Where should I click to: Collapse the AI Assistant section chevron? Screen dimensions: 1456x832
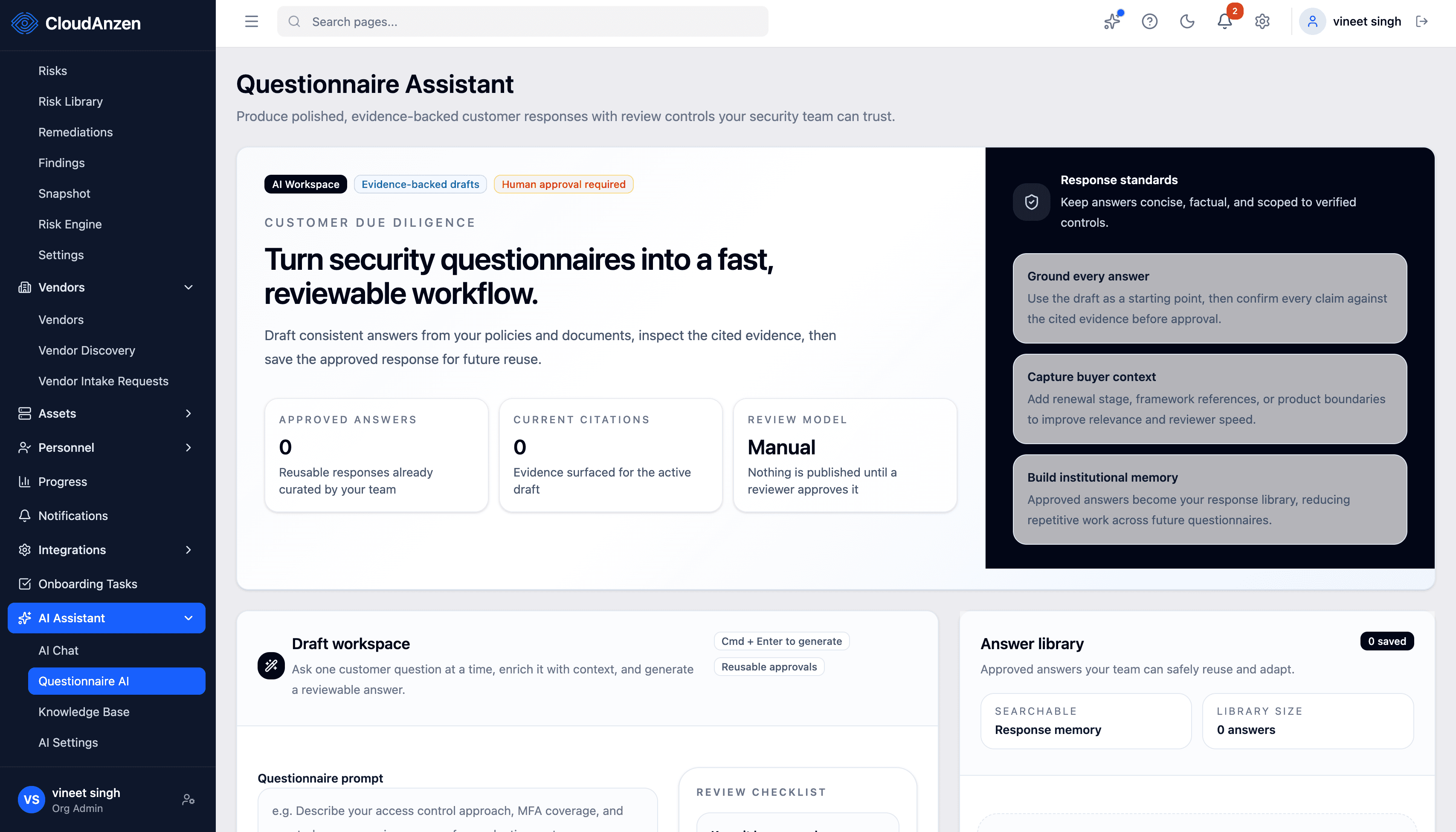[189, 618]
